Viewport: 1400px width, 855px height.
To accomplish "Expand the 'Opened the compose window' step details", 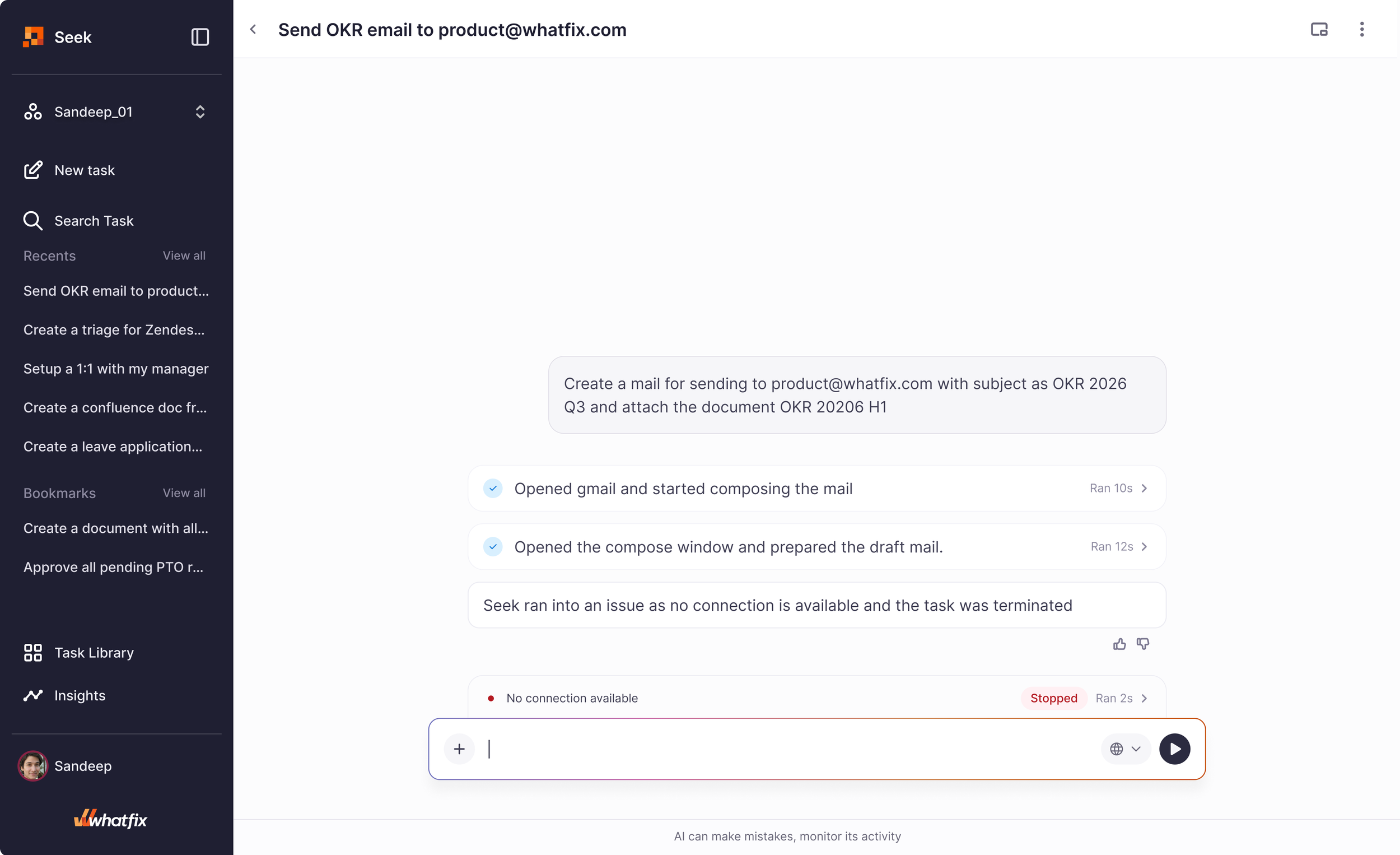I will point(816,547).
